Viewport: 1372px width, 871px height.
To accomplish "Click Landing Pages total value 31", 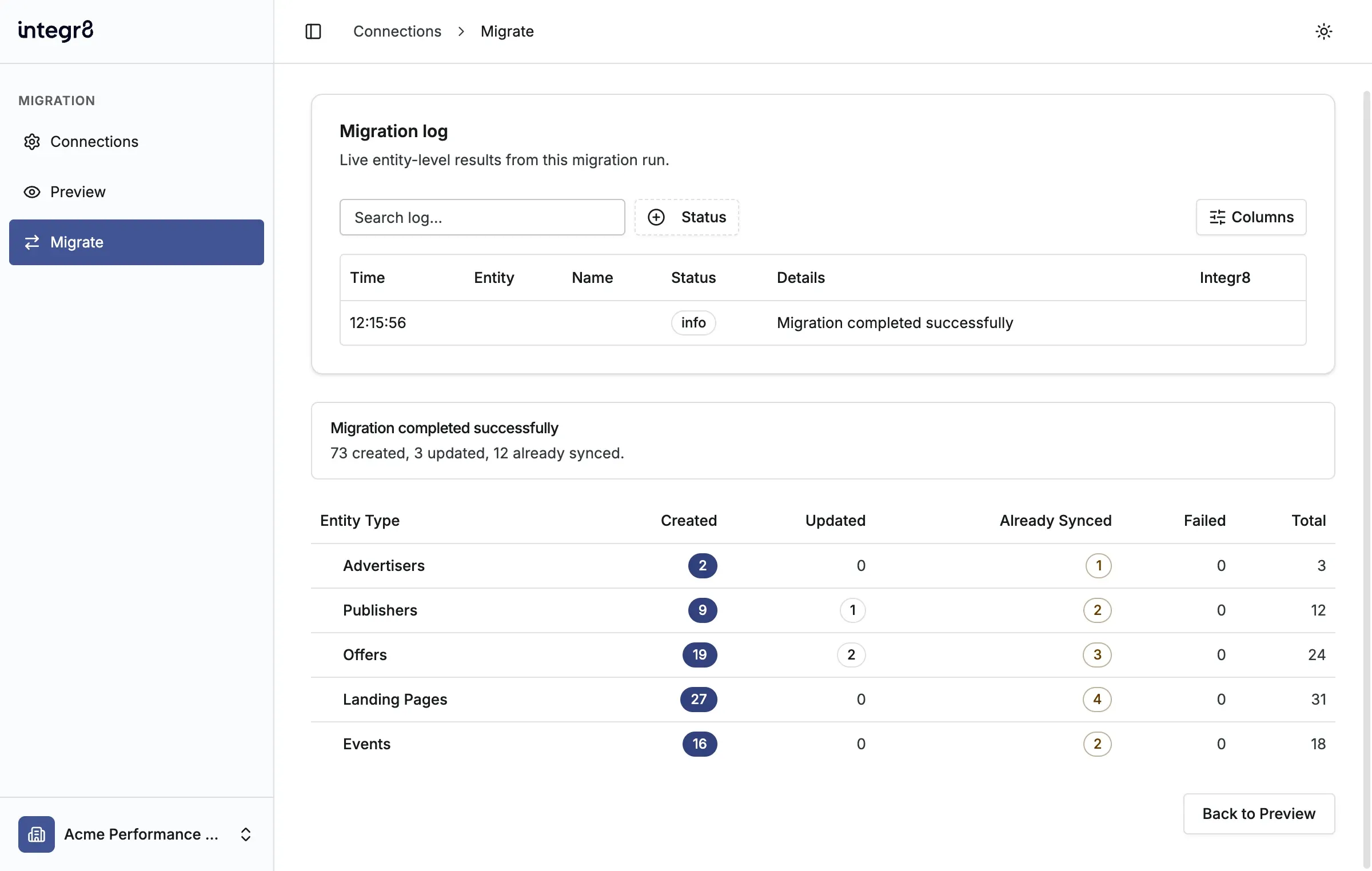I will pyautogui.click(x=1318, y=700).
